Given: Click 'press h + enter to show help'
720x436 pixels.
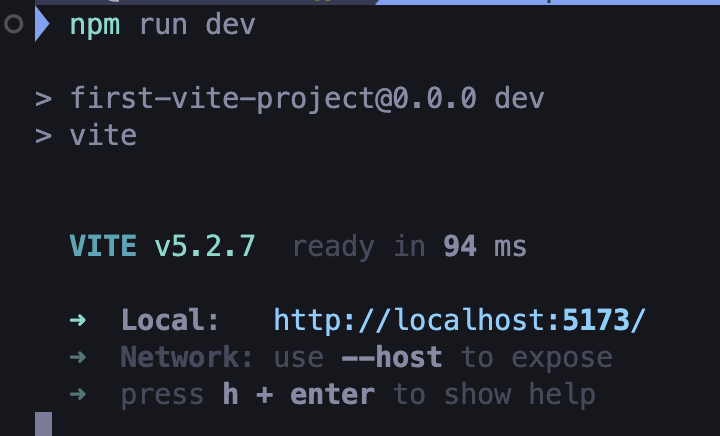Looking at the screenshot, I should tap(358, 395).
